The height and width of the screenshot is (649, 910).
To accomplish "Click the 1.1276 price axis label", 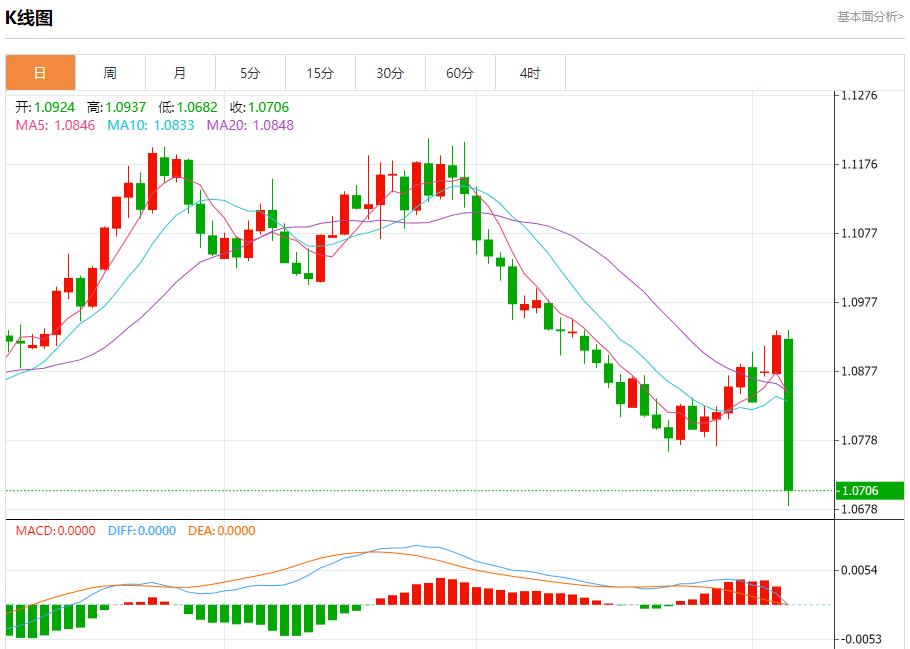I will coord(859,96).
